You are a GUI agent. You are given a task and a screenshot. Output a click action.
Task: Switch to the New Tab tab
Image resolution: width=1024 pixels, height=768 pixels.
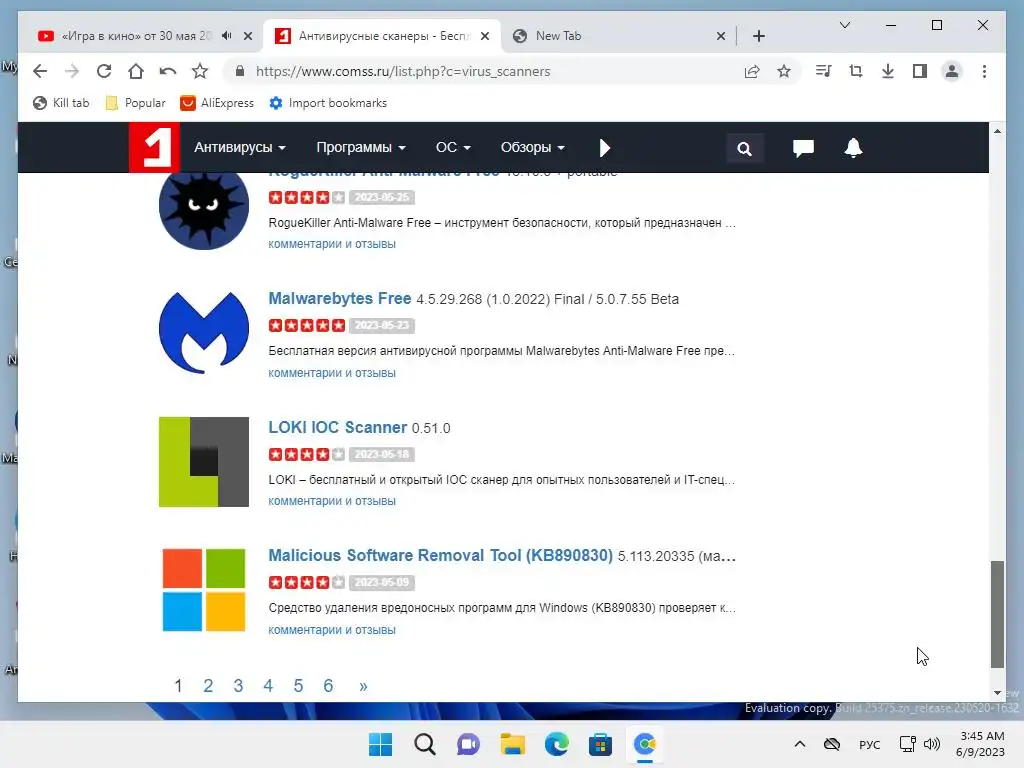[x=558, y=36]
